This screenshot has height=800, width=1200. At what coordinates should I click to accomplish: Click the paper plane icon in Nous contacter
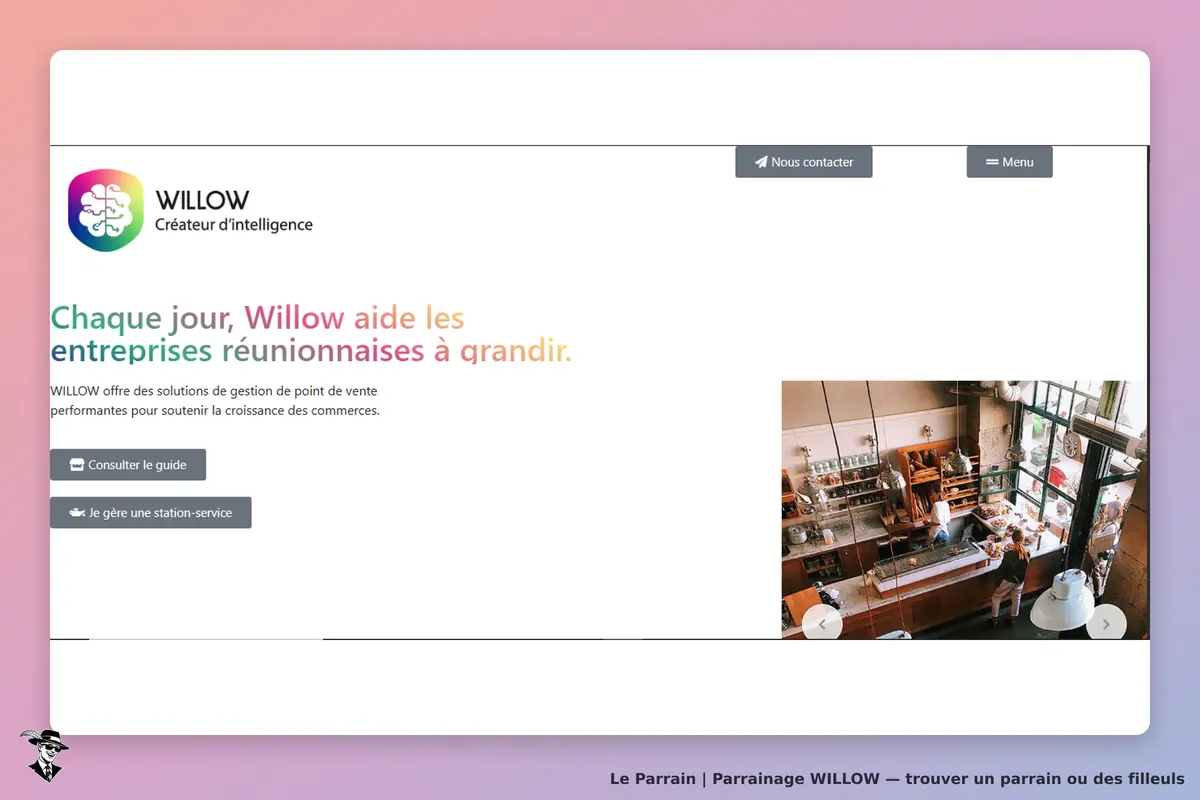[x=761, y=162]
